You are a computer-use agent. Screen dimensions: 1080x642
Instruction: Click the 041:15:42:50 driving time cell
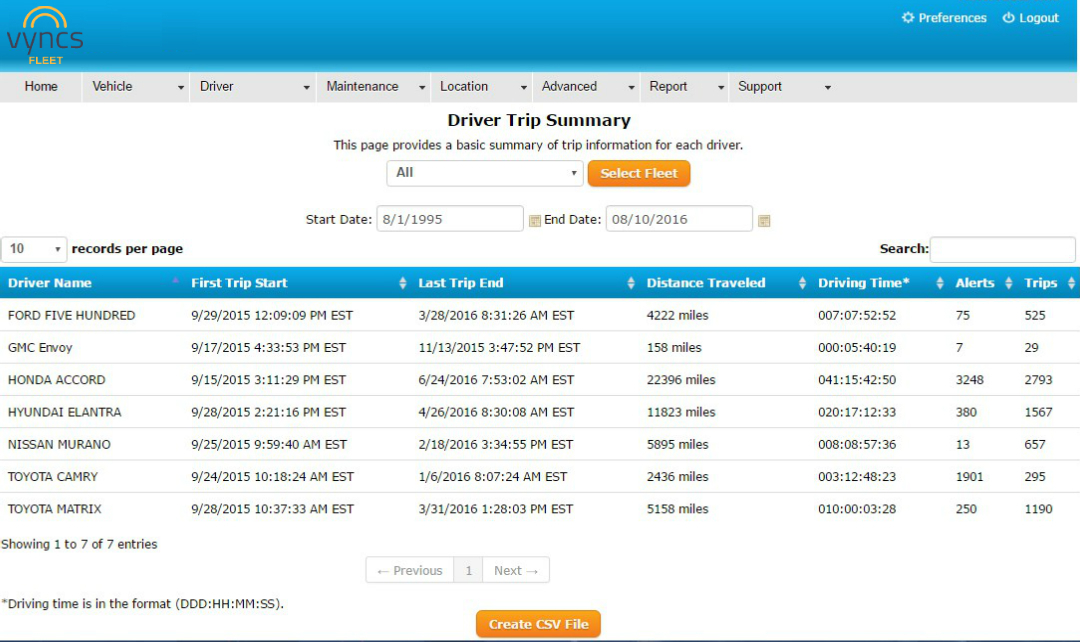coord(857,380)
